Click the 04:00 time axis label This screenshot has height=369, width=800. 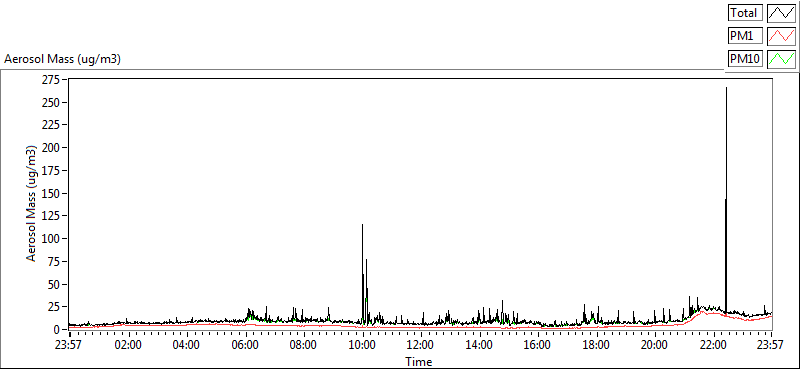click(x=187, y=344)
